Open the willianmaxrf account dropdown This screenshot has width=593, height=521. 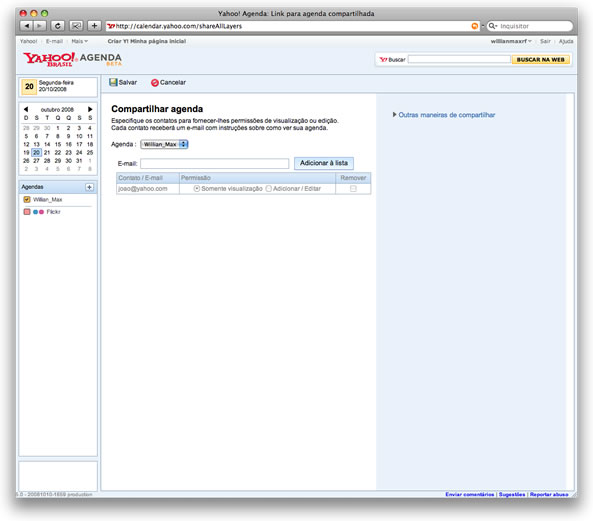[511, 41]
